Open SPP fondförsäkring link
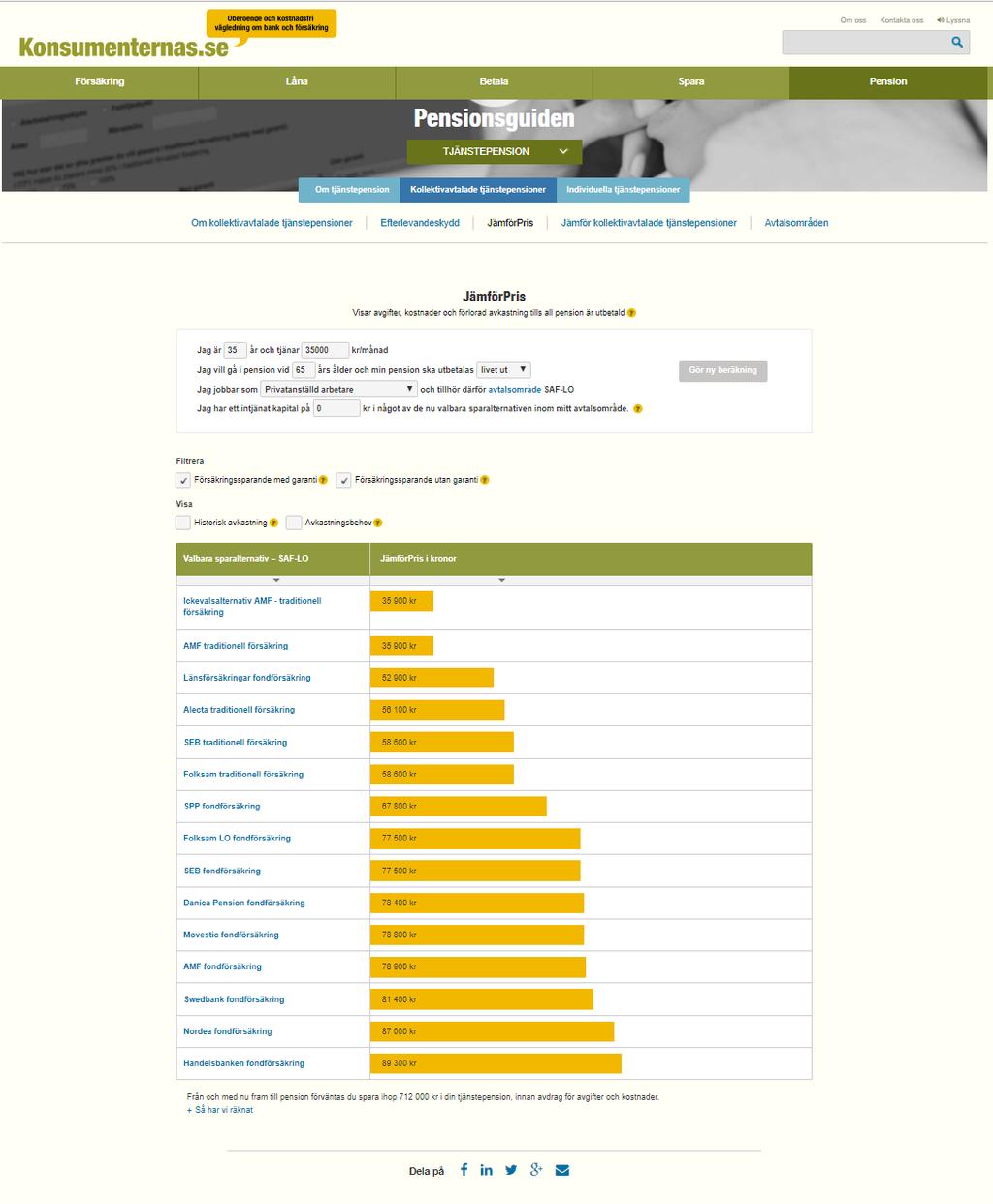 (222, 807)
